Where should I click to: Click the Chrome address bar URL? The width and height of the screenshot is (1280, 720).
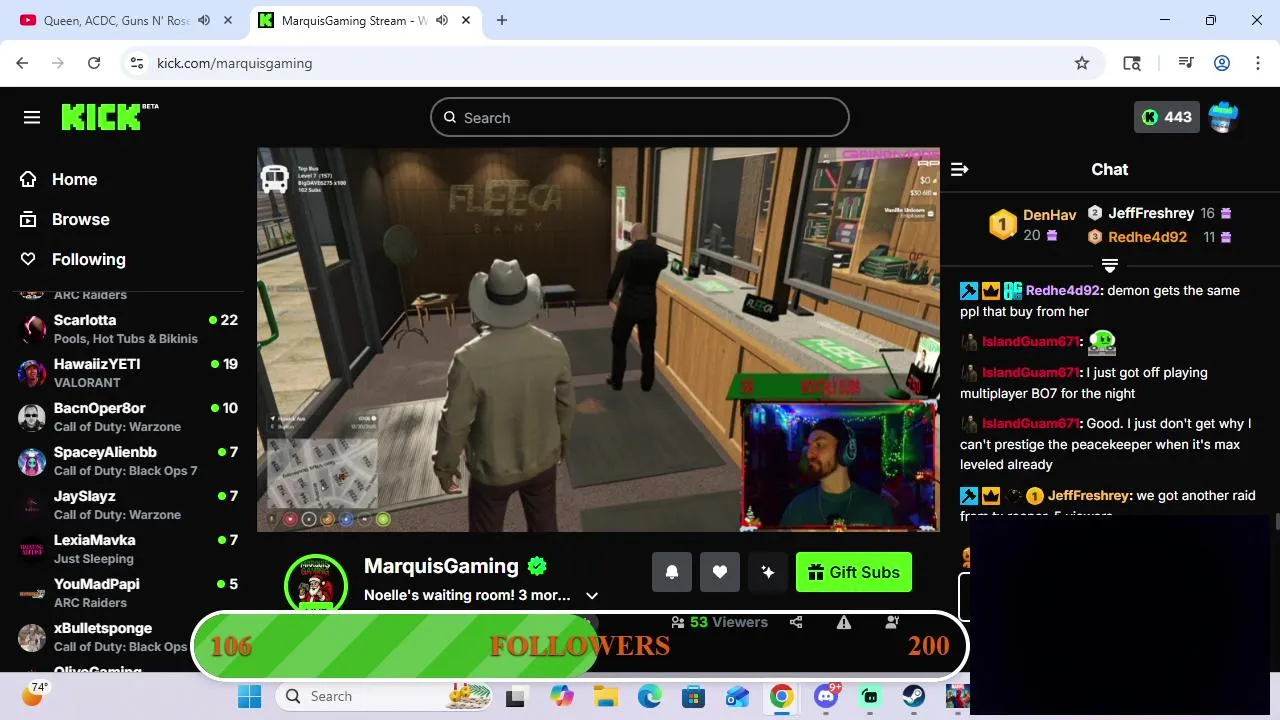[x=235, y=63]
